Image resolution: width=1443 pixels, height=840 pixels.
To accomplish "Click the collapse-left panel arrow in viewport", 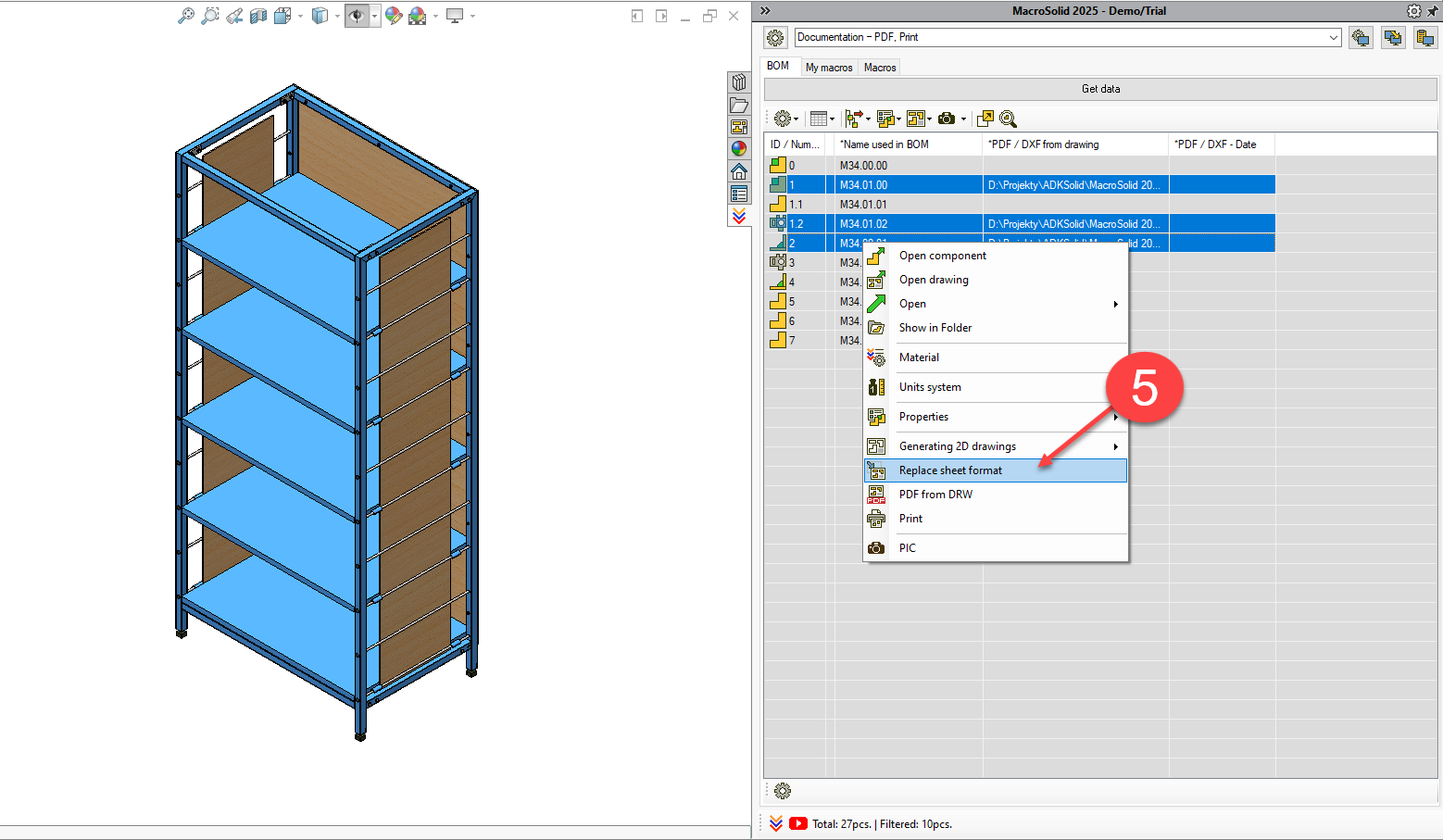I will (x=637, y=16).
